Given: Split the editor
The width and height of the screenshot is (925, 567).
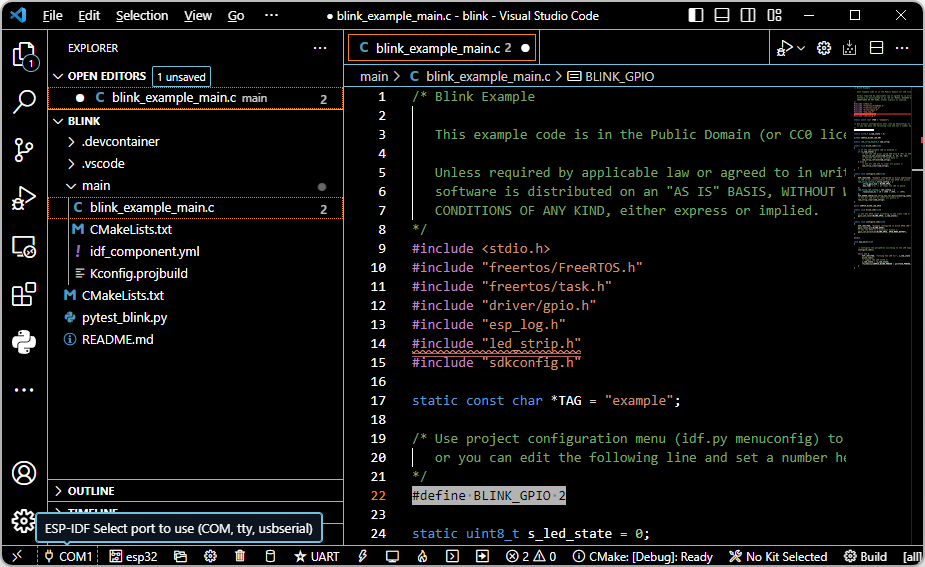Looking at the screenshot, I should coord(876,48).
